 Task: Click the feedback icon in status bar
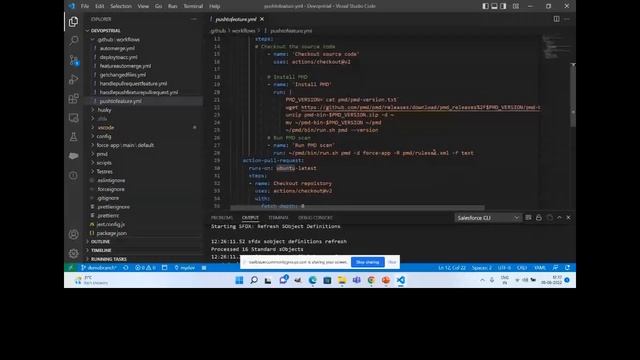pyautogui.click(x=556, y=268)
